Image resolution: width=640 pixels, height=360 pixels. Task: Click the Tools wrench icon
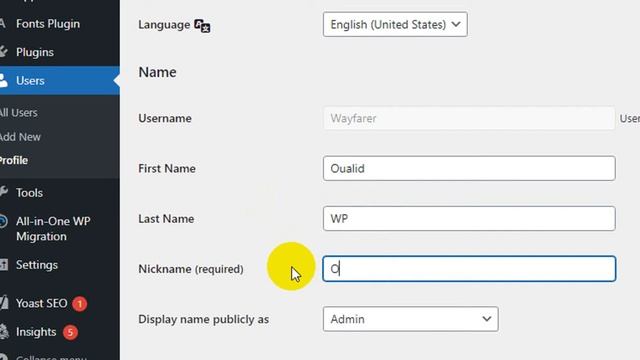click(3, 192)
